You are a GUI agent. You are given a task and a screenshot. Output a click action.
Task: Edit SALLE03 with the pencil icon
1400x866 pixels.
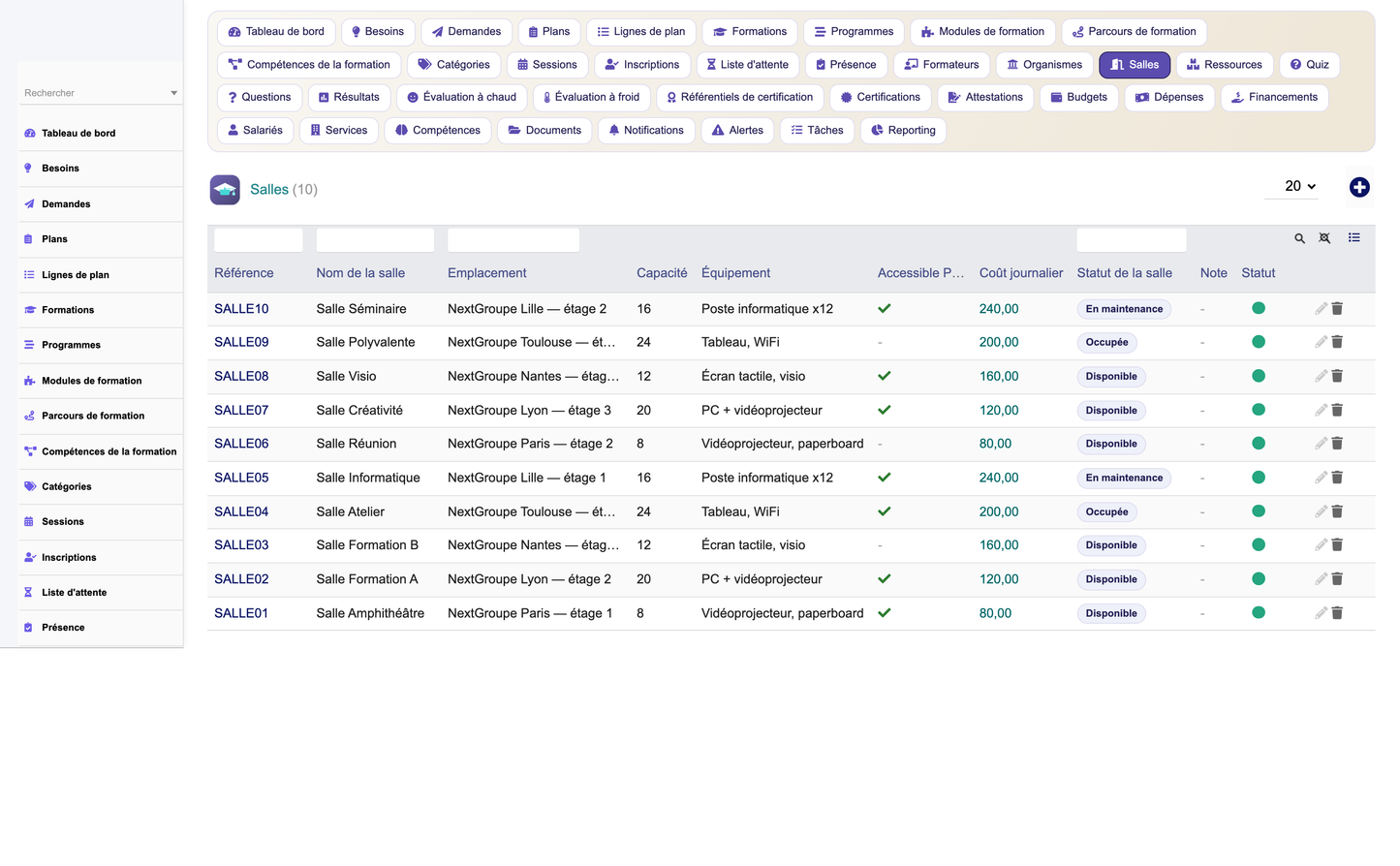pos(1321,545)
